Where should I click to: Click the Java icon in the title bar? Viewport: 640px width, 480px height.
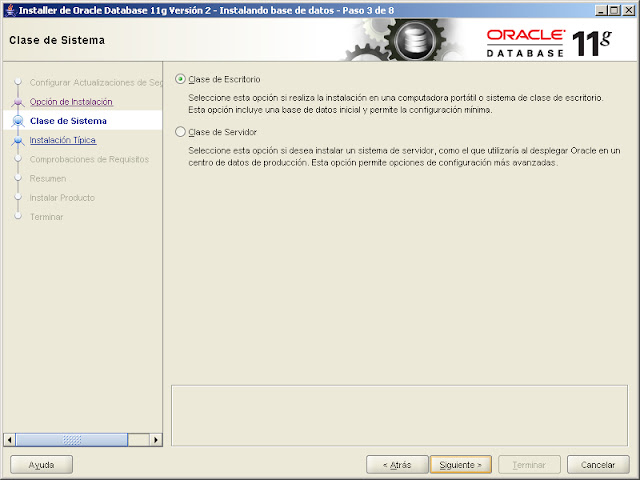(x=11, y=10)
